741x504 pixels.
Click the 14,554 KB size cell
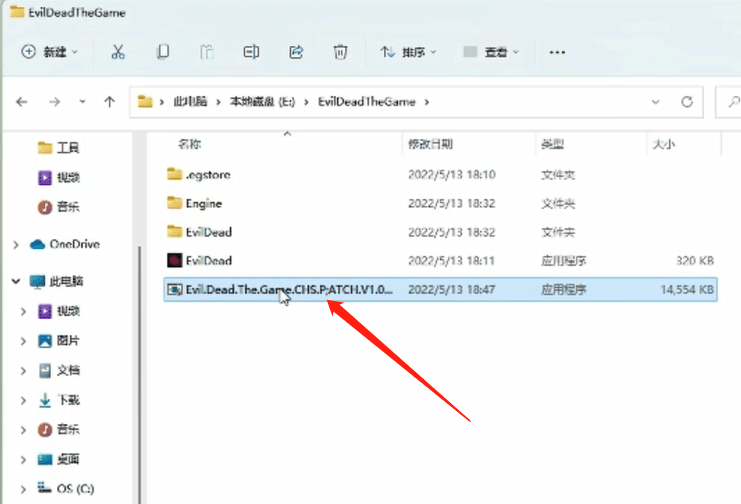click(x=687, y=289)
